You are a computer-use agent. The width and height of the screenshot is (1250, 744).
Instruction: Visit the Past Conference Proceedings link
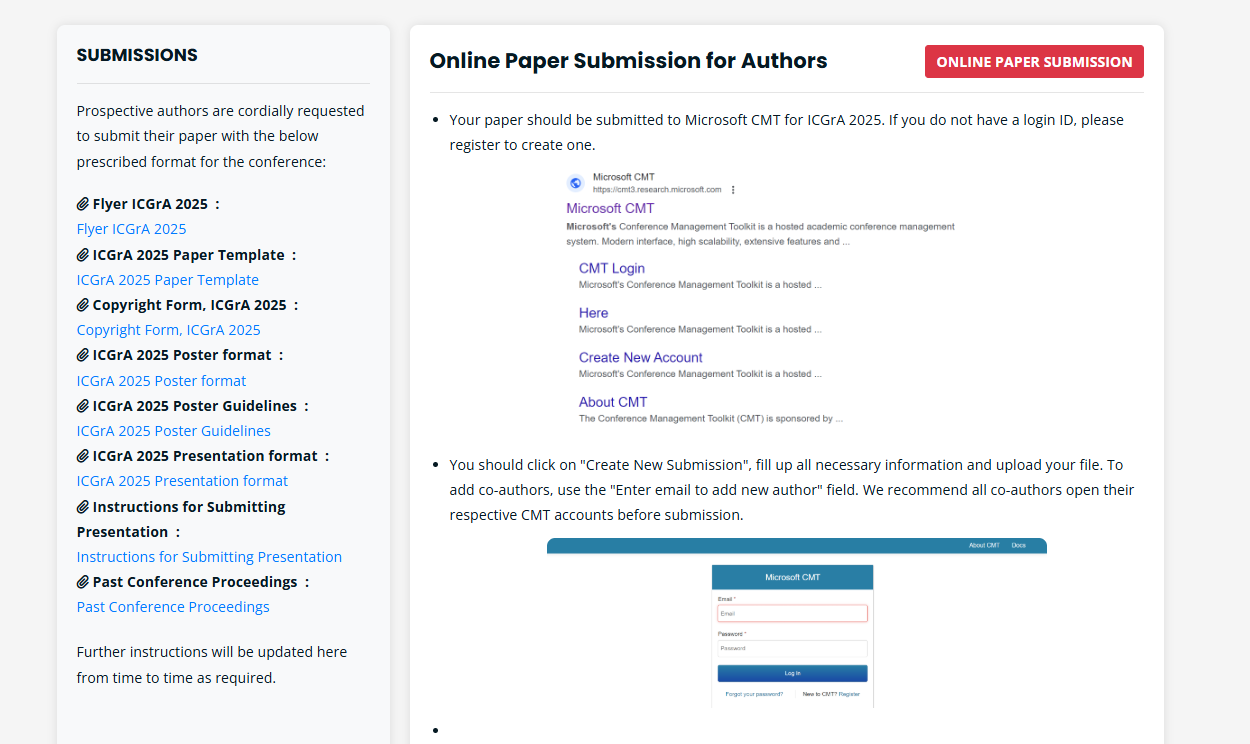tap(173, 607)
